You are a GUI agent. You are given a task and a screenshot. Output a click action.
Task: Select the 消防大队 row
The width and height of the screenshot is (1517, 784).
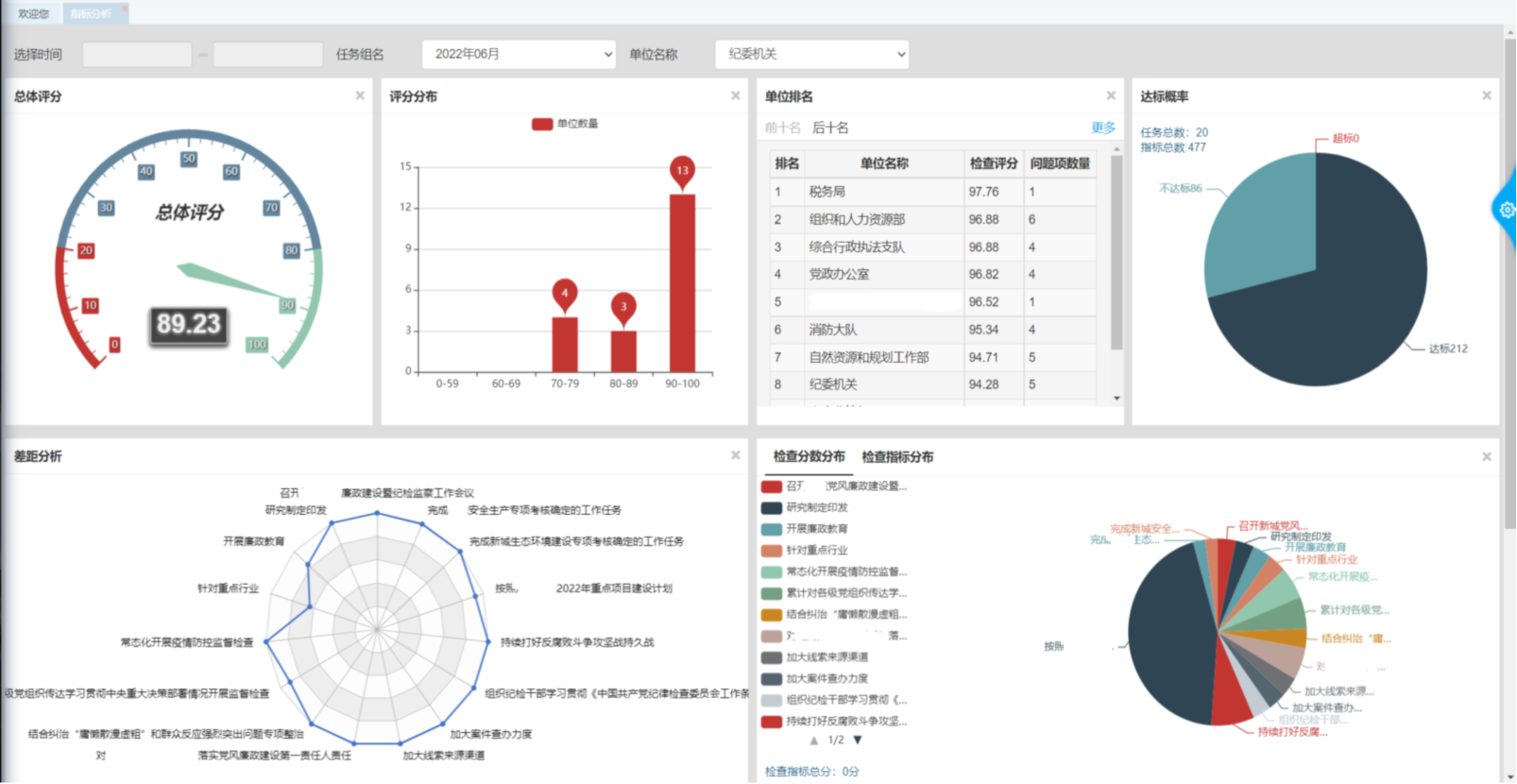point(933,330)
